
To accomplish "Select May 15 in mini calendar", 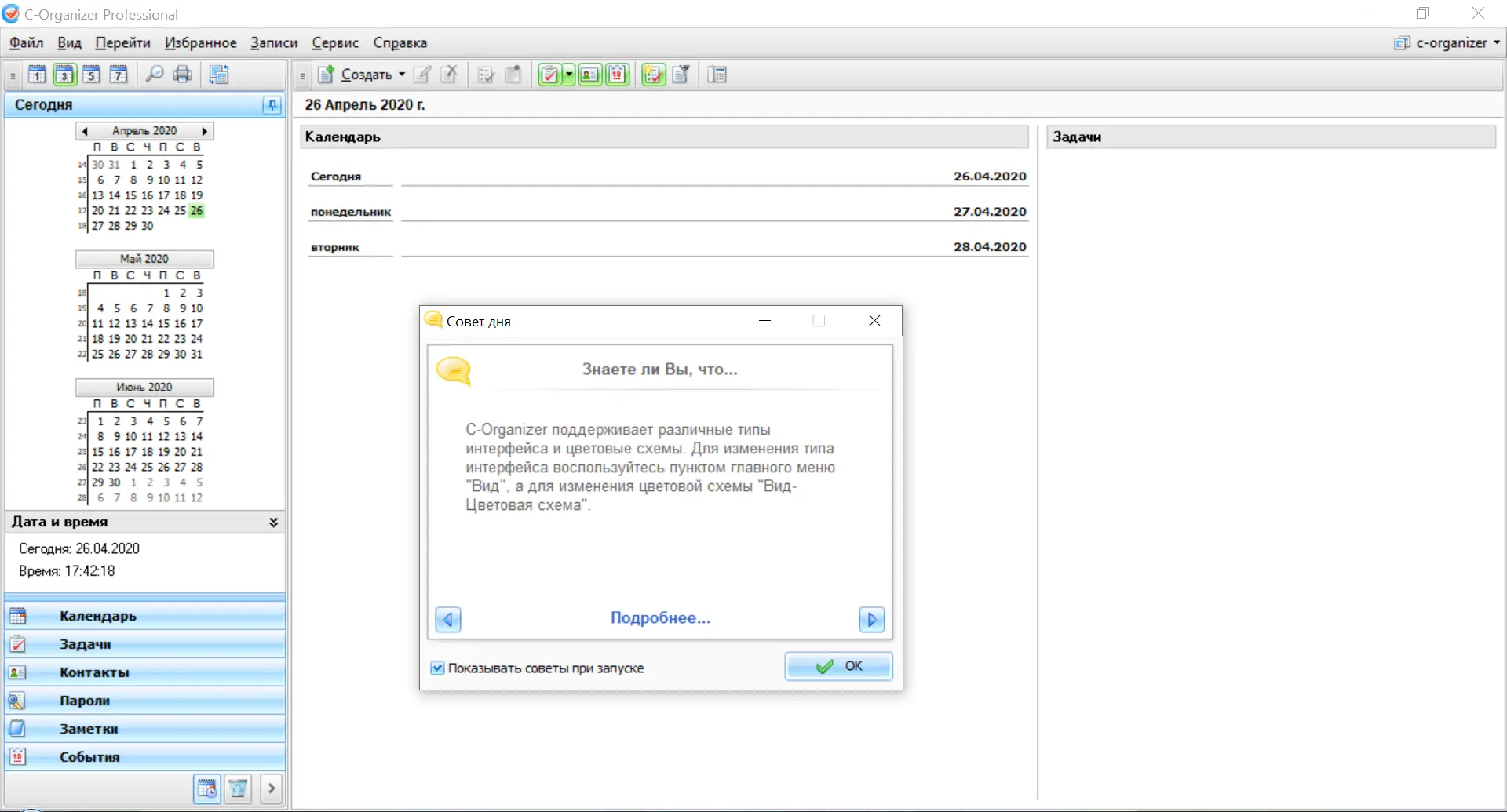I will point(163,323).
